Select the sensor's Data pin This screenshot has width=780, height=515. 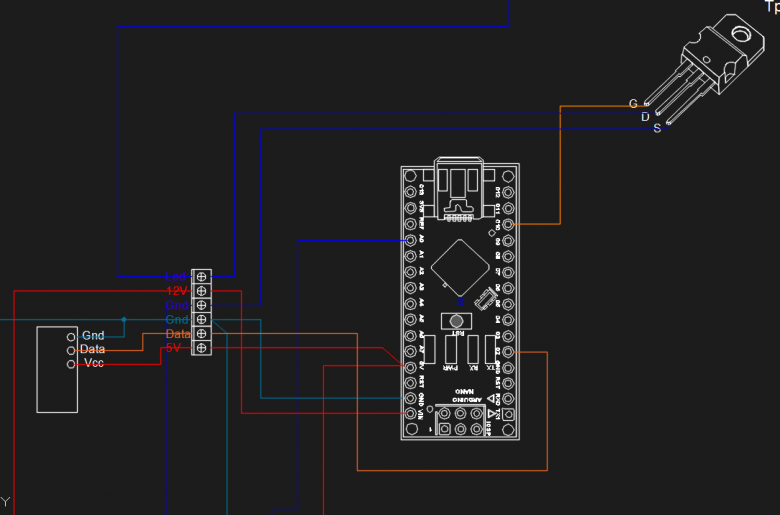(x=70, y=350)
